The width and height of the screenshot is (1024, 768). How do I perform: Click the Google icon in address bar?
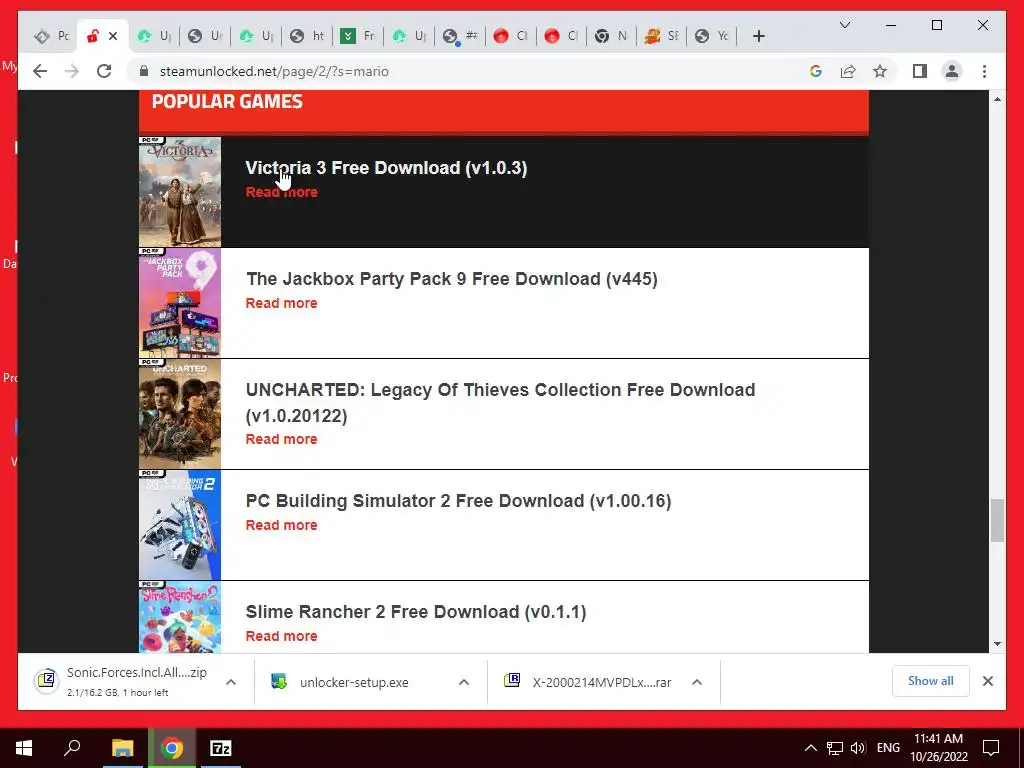[816, 71]
